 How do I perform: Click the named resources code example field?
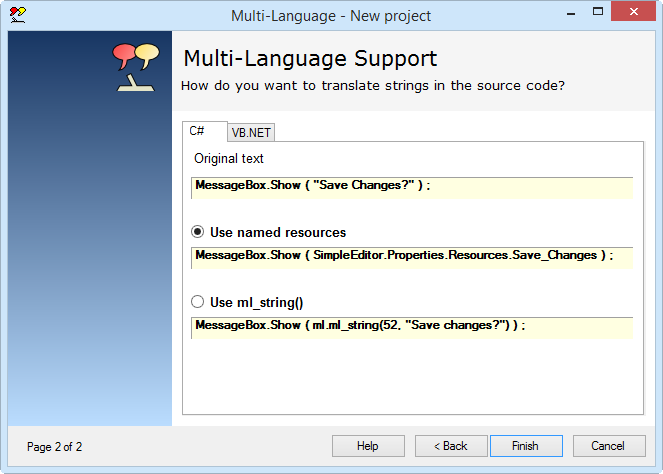(x=411, y=256)
